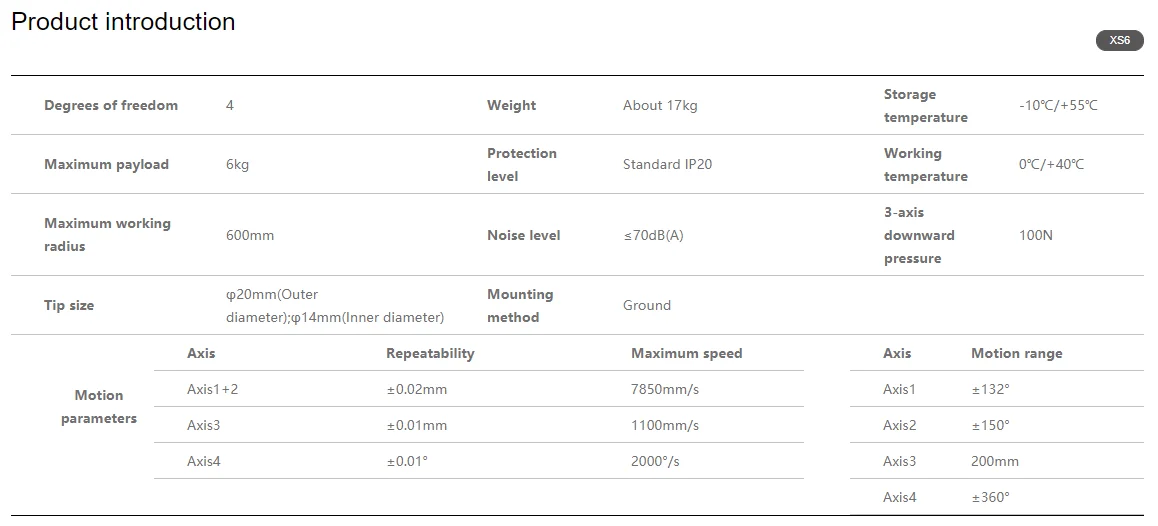Select the About 17kg weight value
The image size is (1158, 526).
[x=659, y=105]
